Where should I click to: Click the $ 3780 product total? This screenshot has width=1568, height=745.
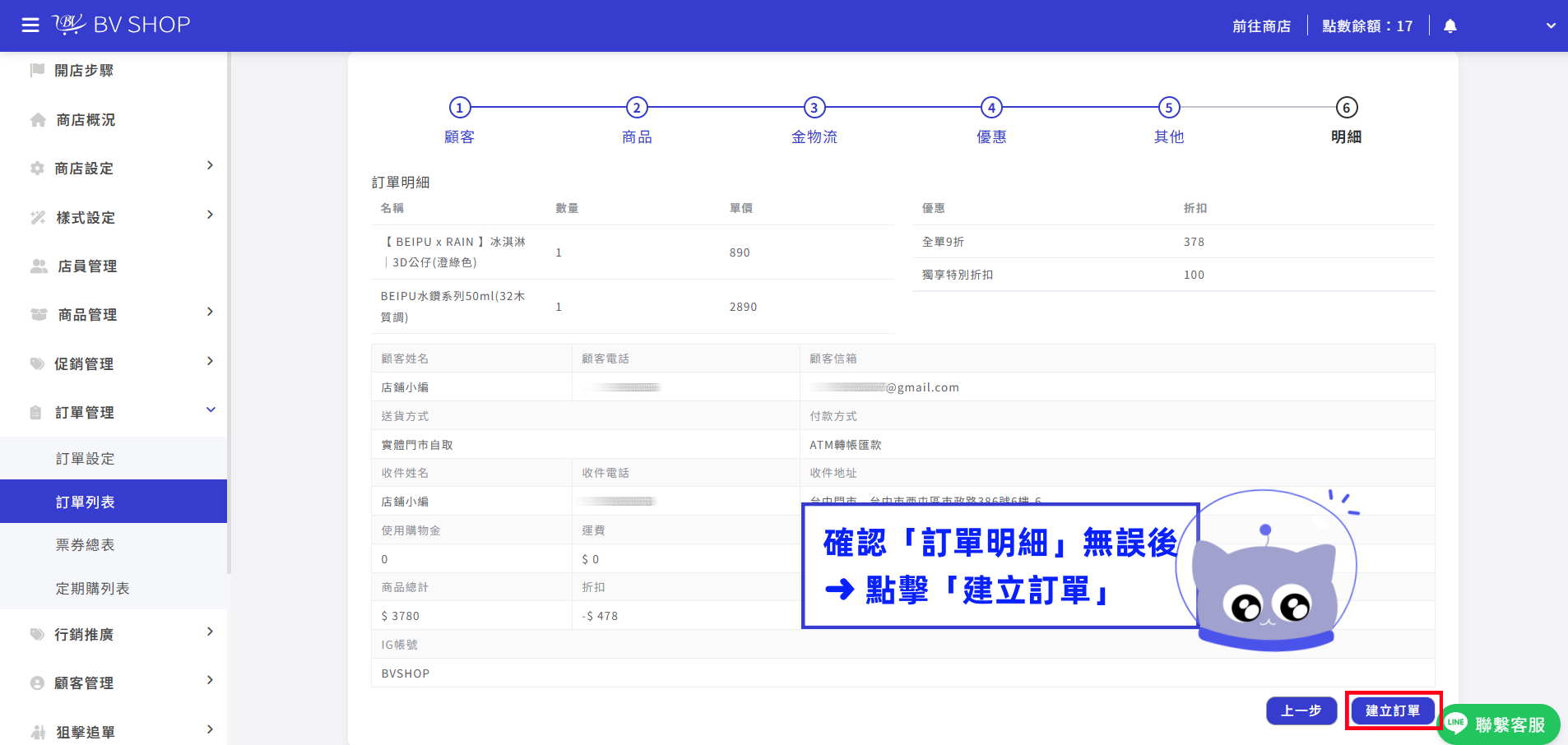click(401, 616)
